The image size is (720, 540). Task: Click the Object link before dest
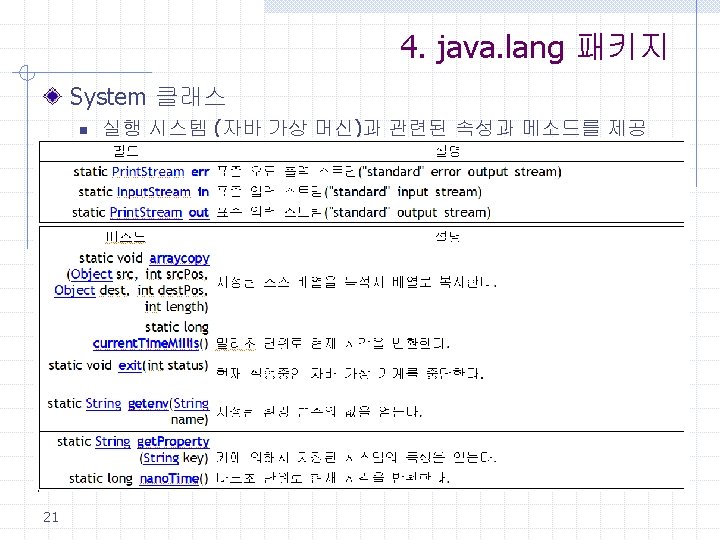pos(75,291)
